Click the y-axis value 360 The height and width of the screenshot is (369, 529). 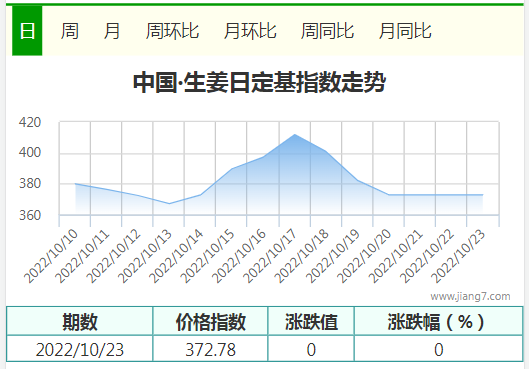point(30,215)
